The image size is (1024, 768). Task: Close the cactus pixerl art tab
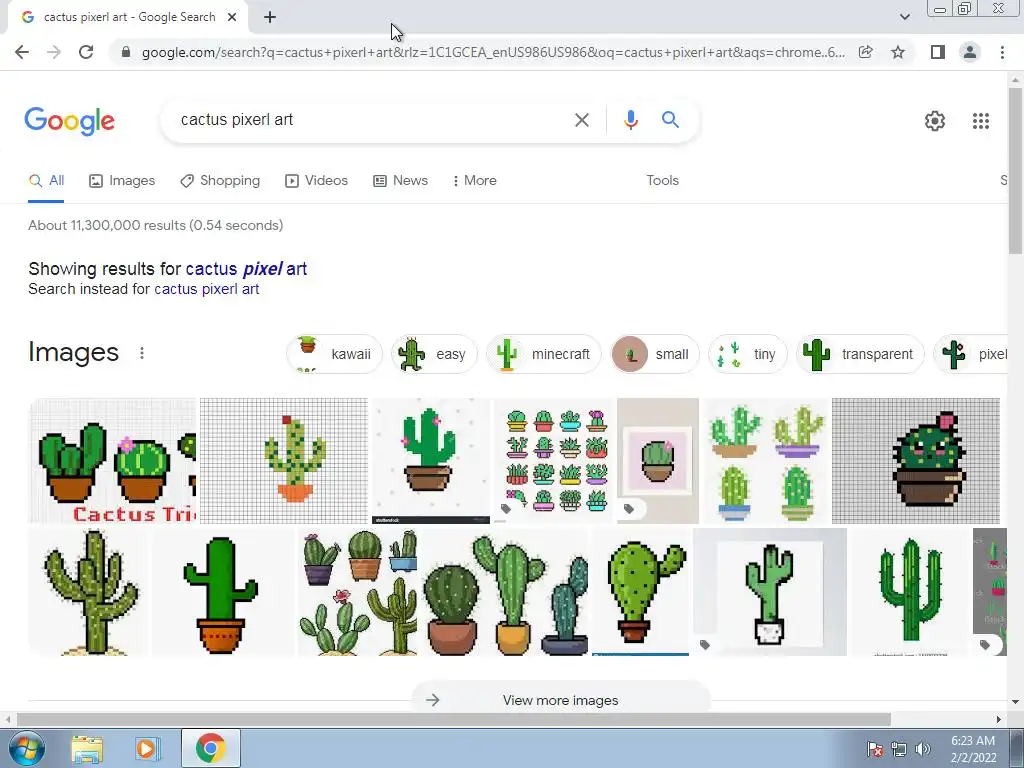point(232,17)
